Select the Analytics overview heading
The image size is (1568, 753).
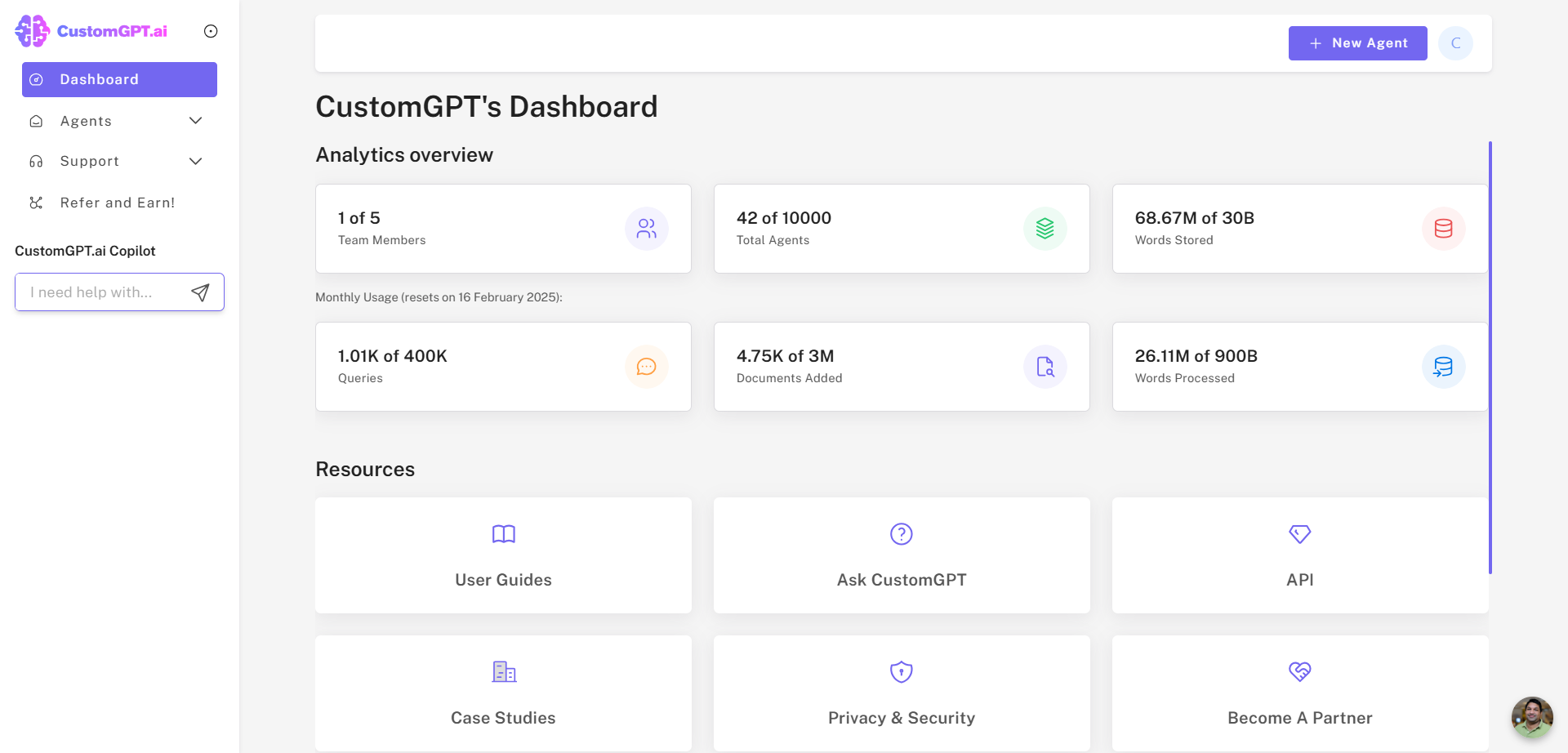pyautogui.click(x=404, y=155)
